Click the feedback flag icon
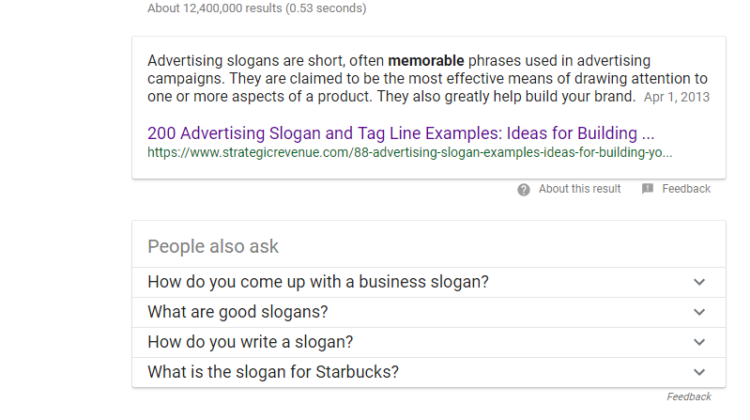Image resolution: width=750 pixels, height=420 pixels. 647,189
